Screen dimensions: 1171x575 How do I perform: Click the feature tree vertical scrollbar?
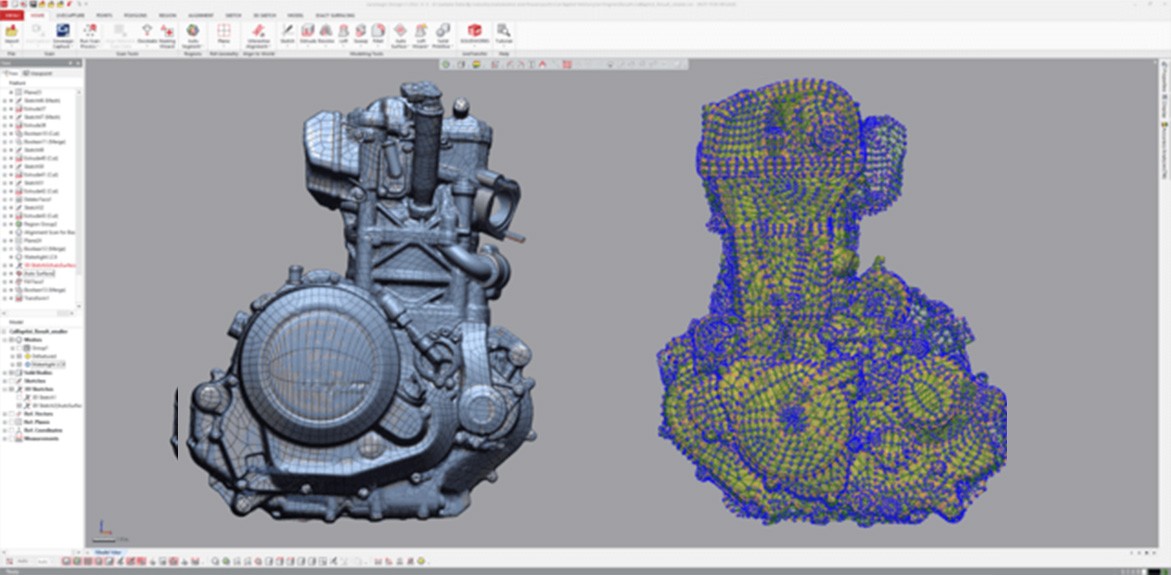click(x=81, y=180)
